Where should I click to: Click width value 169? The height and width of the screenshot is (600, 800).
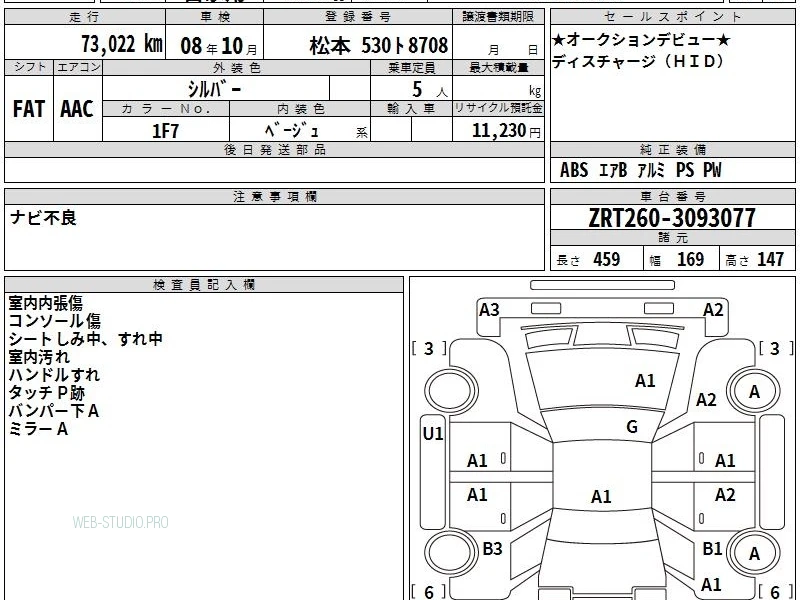click(690, 259)
